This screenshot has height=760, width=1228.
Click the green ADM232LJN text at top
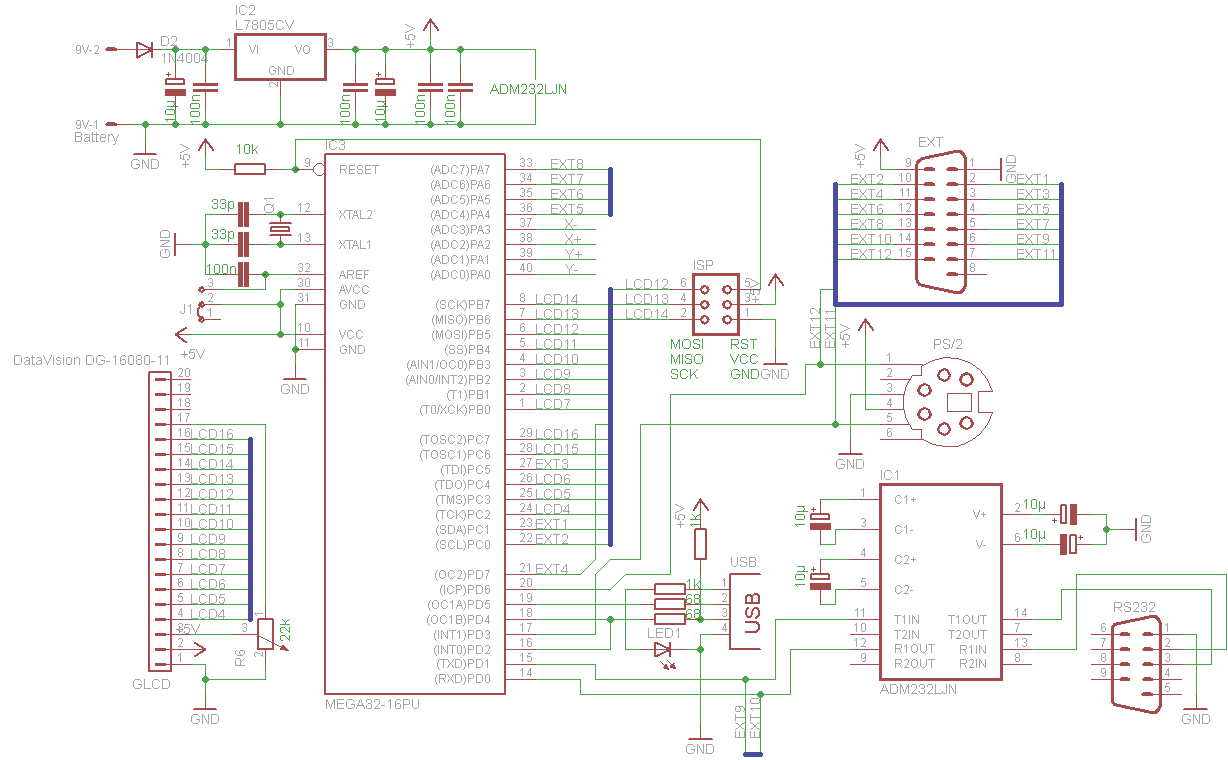pos(529,89)
